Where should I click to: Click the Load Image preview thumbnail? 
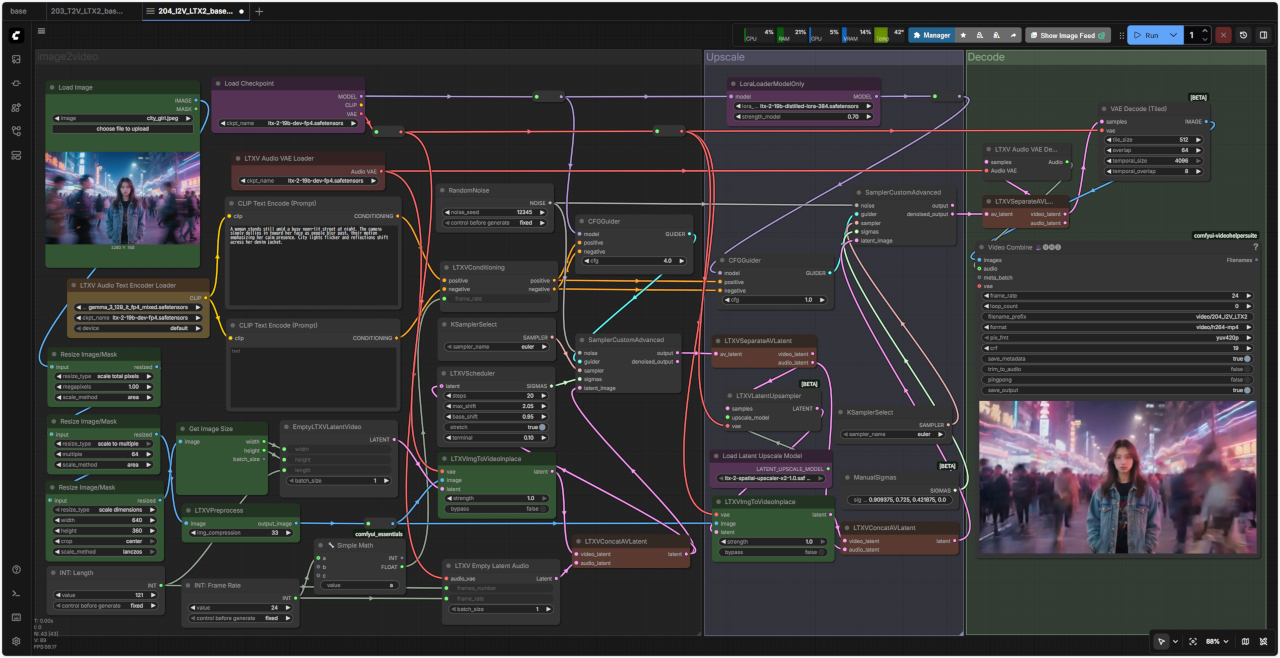tap(123, 198)
